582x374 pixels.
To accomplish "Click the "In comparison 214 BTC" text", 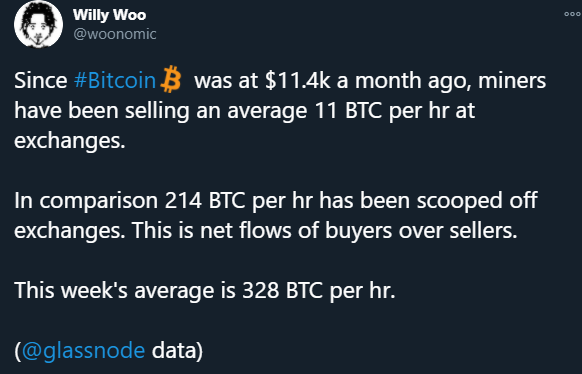I will click(130, 201).
